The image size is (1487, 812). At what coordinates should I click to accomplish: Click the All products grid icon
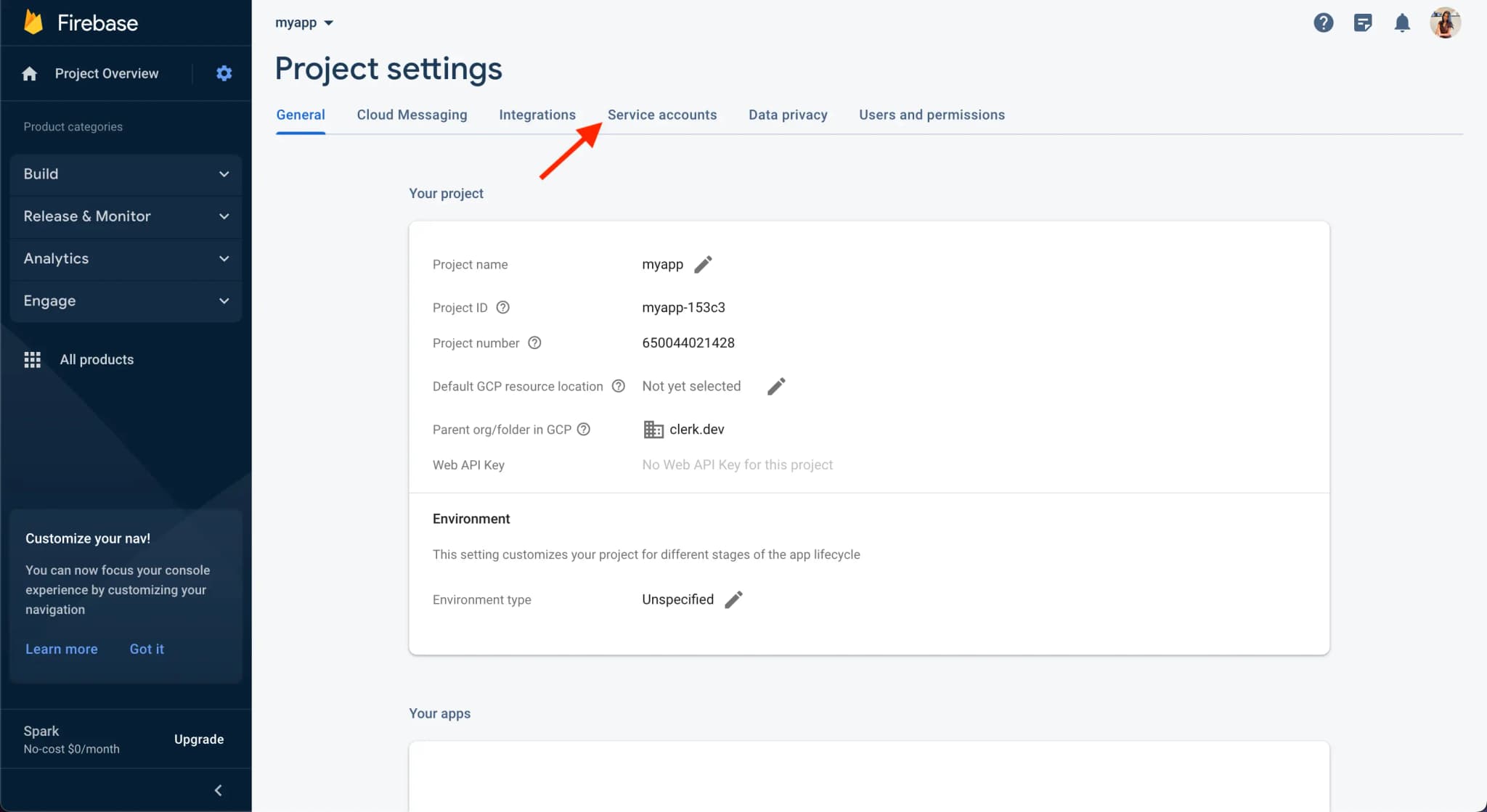coord(32,360)
